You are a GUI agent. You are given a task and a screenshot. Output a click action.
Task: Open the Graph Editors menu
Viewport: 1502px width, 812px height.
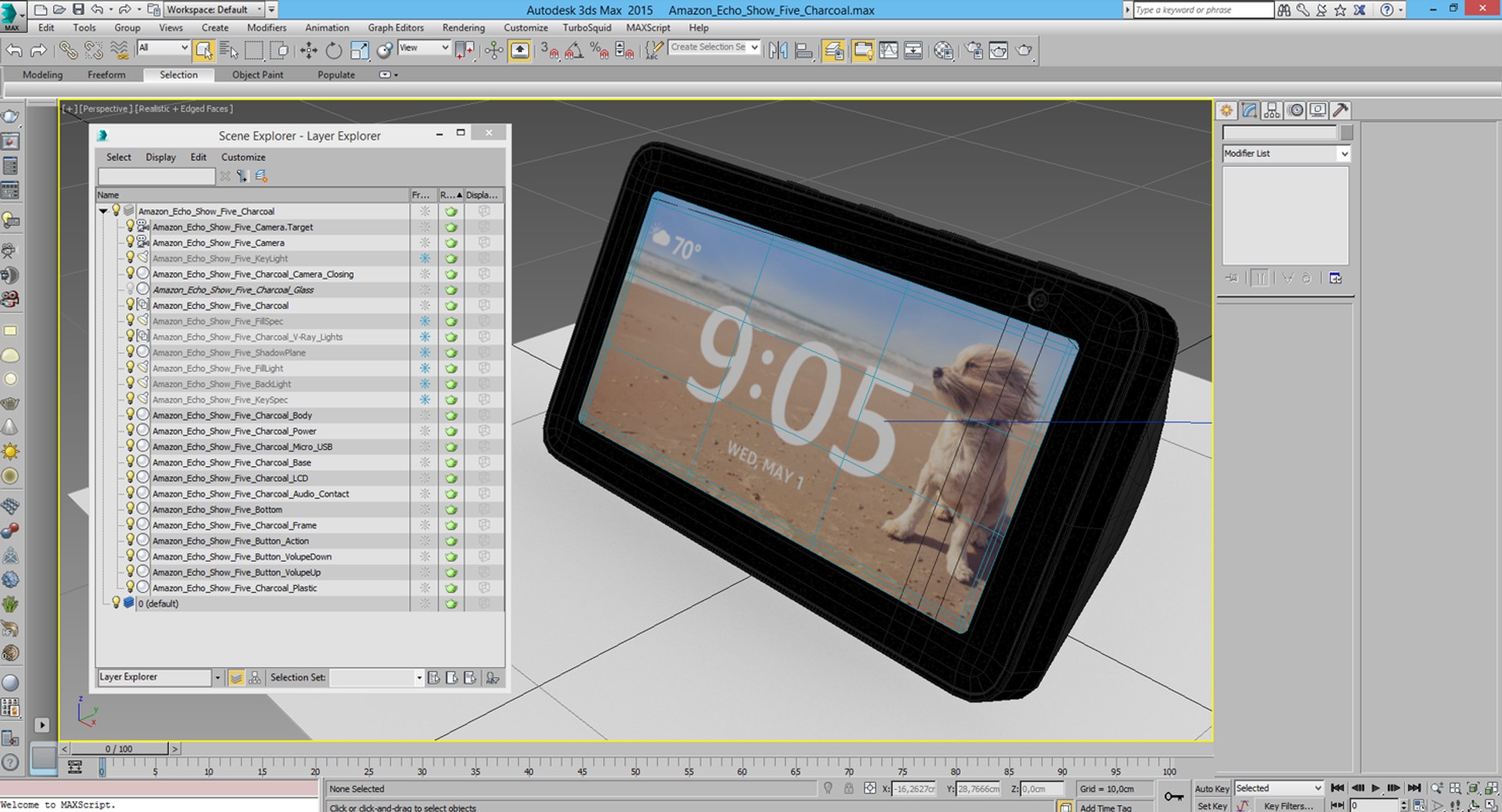(x=396, y=27)
